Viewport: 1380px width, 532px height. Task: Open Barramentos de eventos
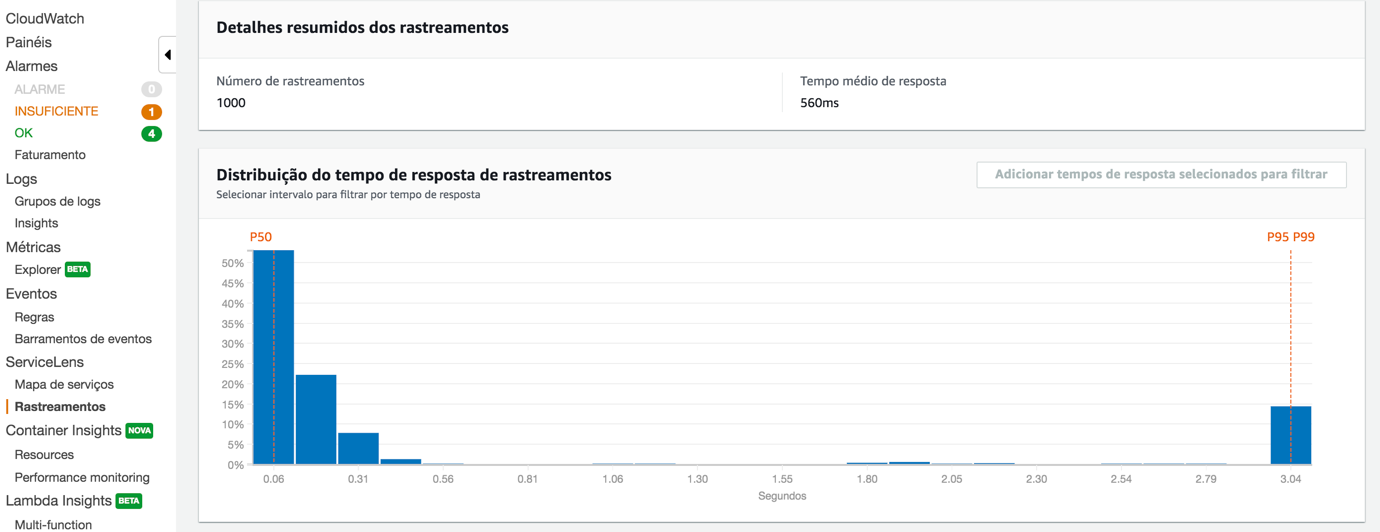pos(83,339)
